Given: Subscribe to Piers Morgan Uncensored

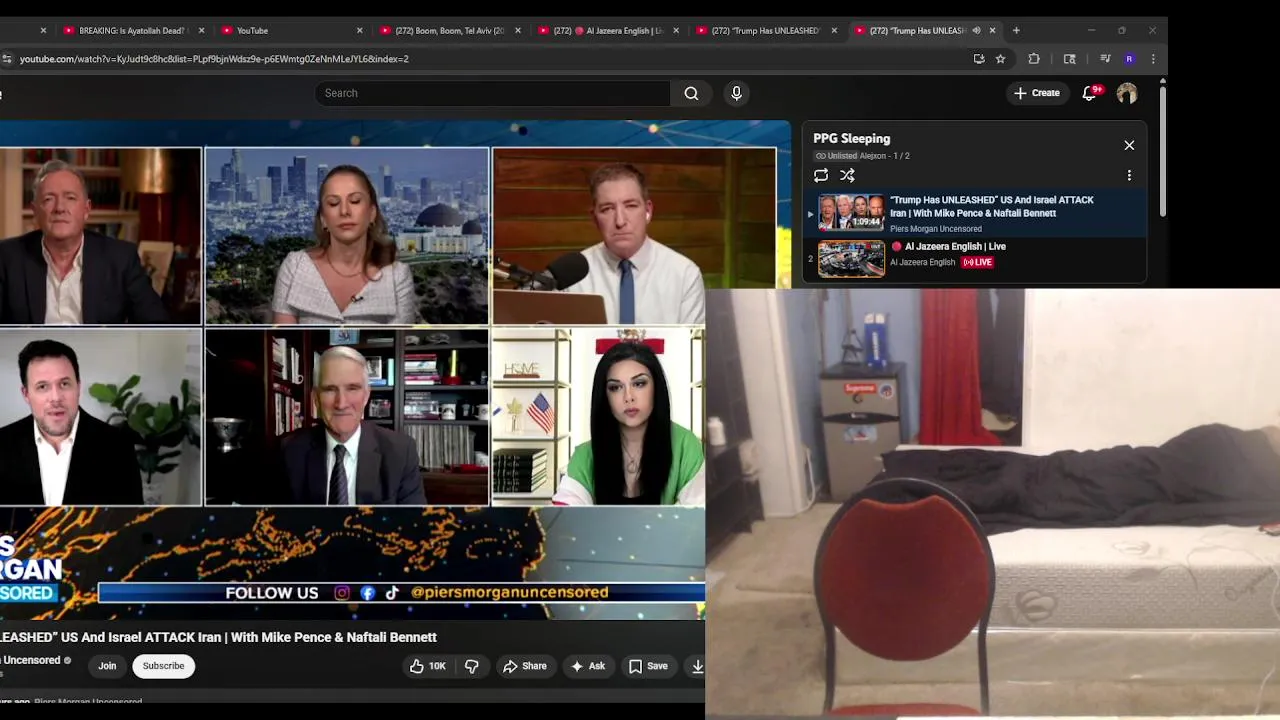Looking at the screenshot, I should tap(163, 666).
